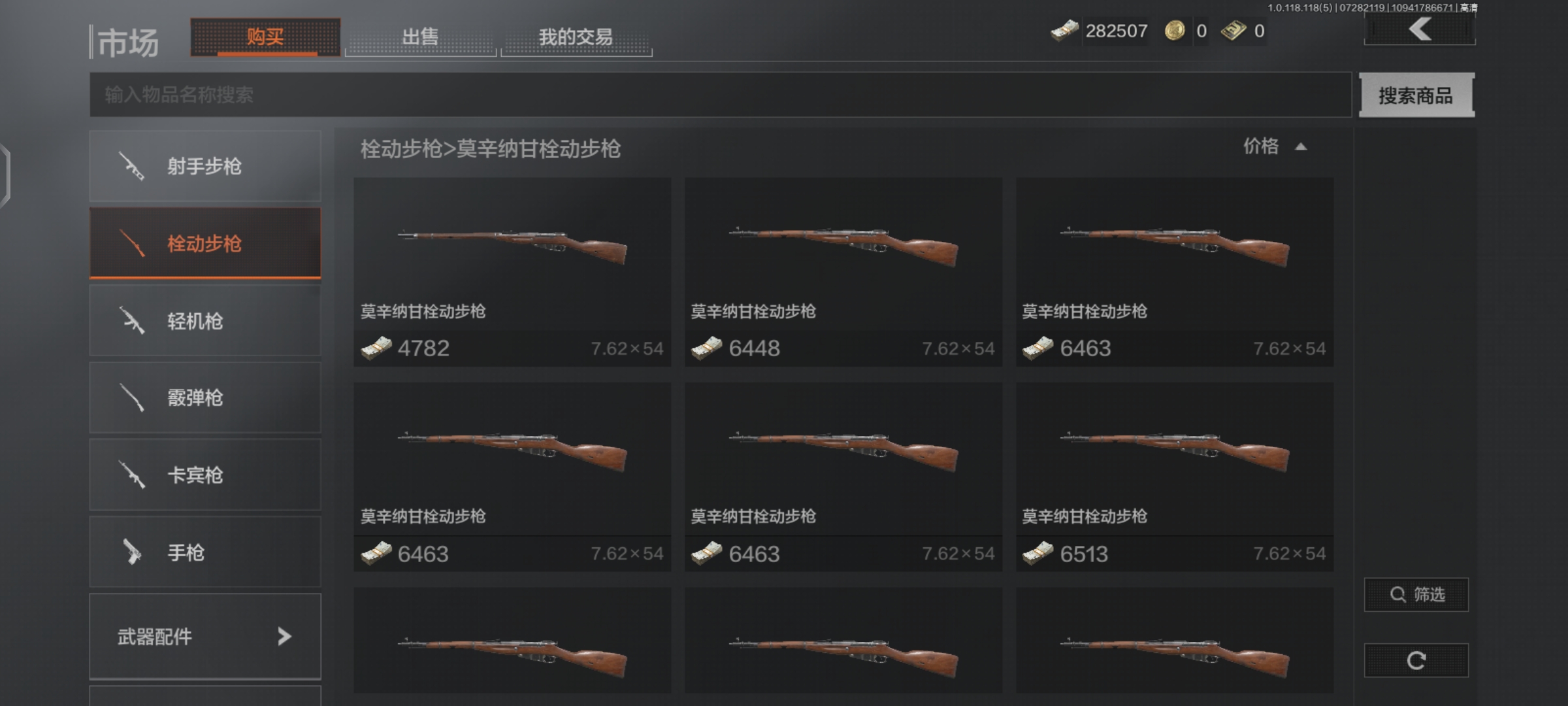Click the green banknote currency icon

(x=1233, y=31)
